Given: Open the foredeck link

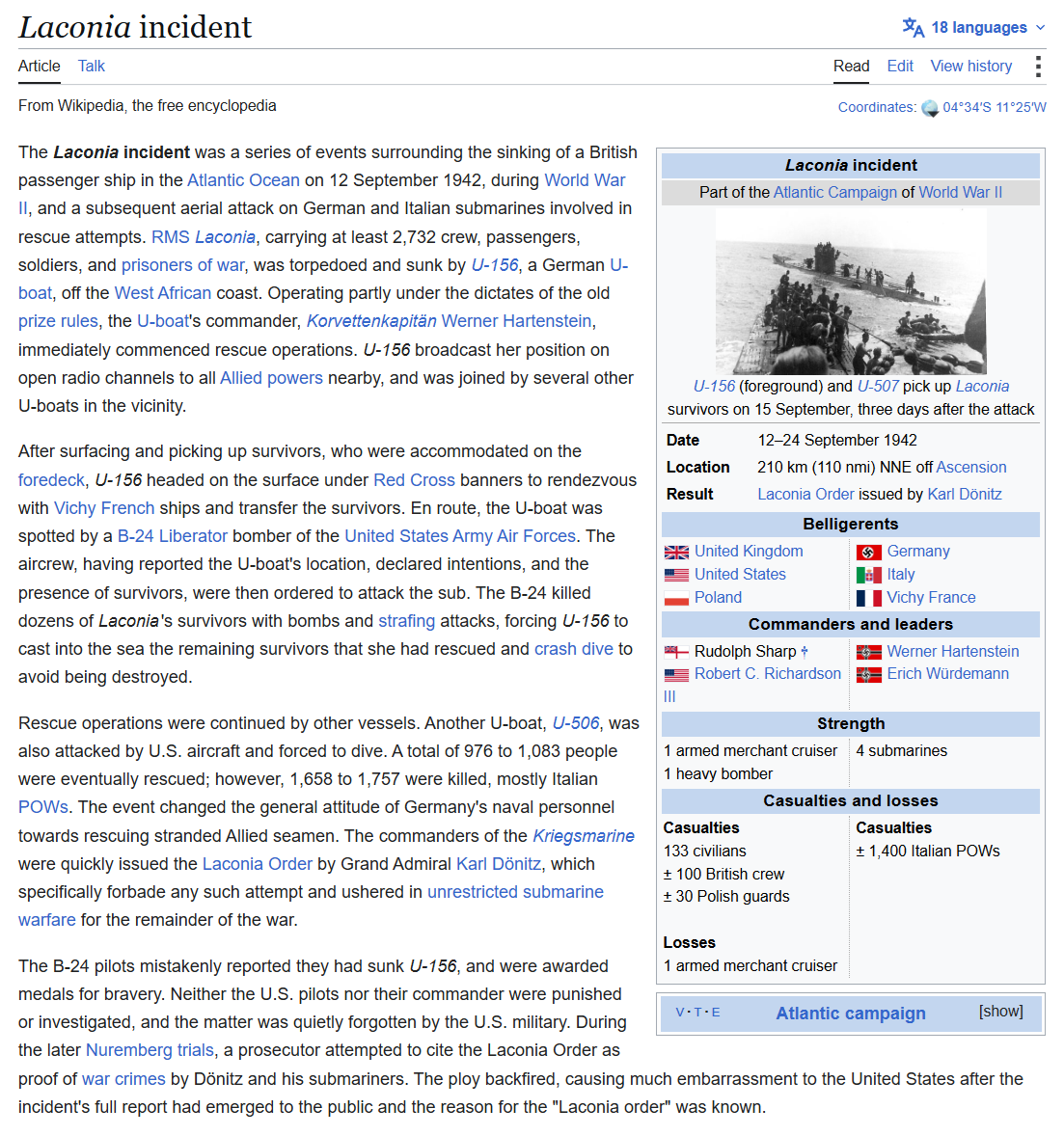Looking at the screenshot, I should 51,480.
